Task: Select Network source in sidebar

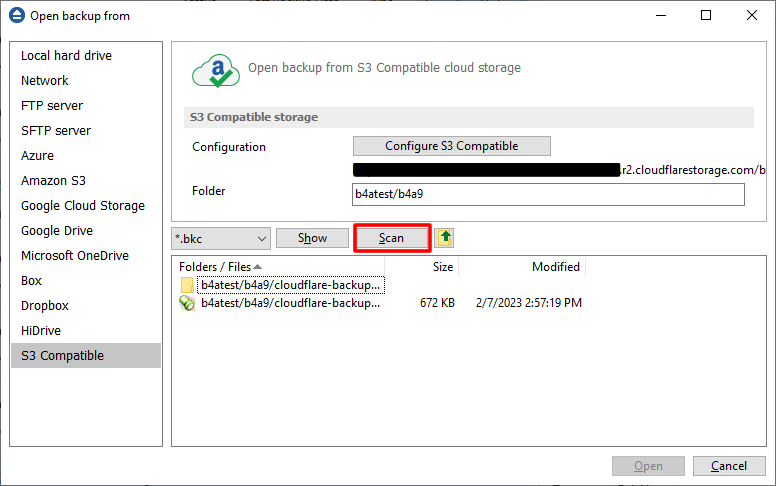Action: (x=45, y=81)
